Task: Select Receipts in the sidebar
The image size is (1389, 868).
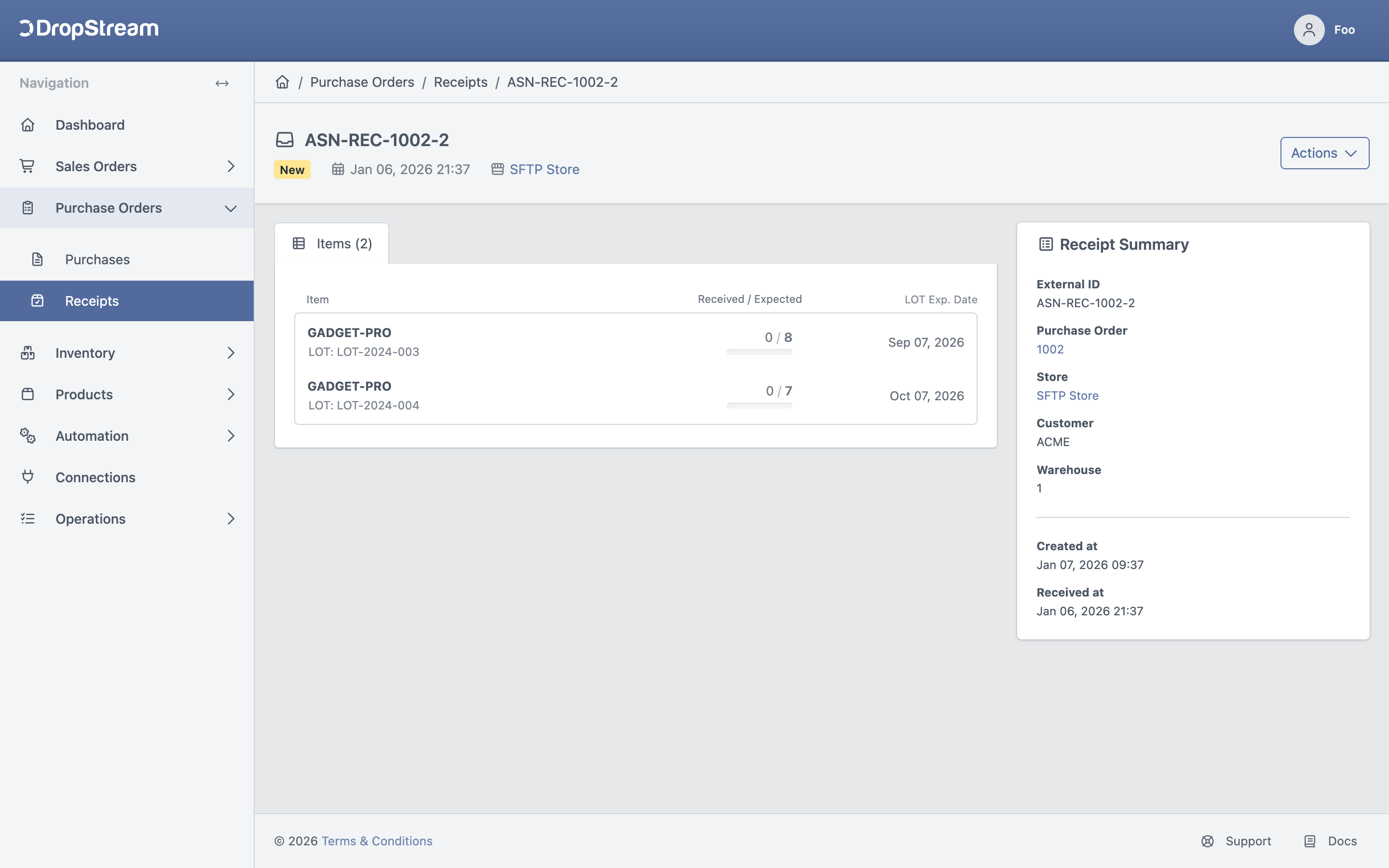Action: tap(127, 301)
